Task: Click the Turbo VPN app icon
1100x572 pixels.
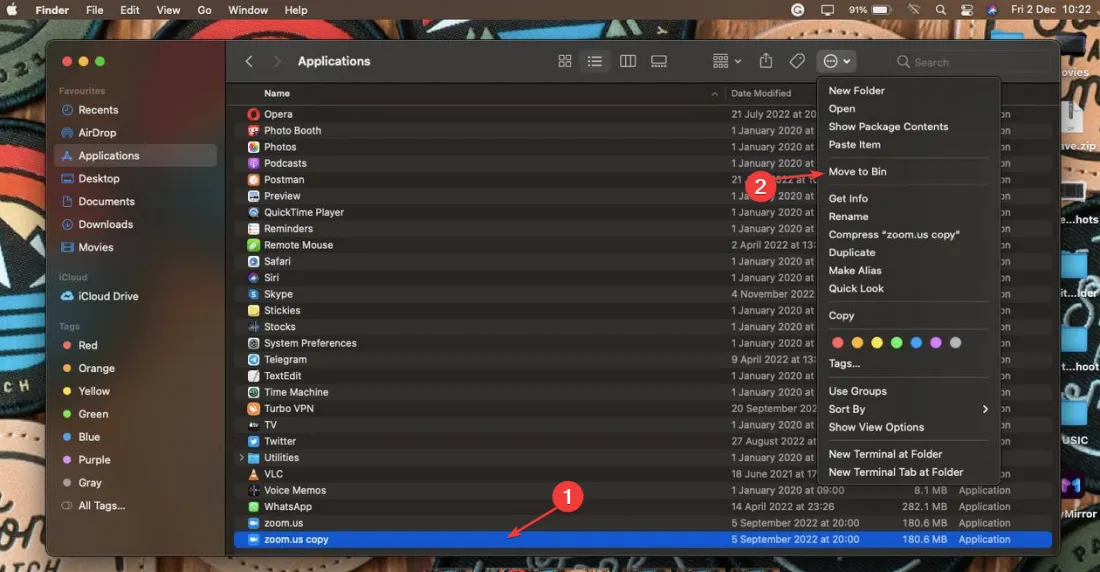Action: point(253,408)
